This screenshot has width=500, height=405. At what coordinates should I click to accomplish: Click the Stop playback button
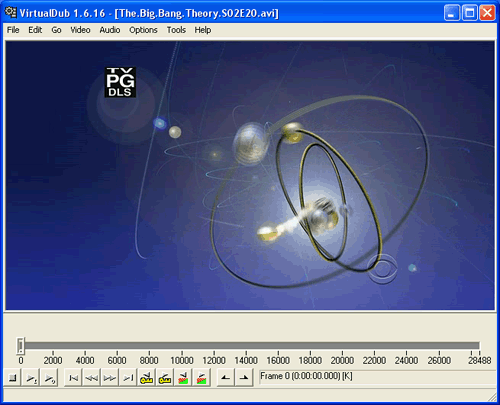pos(13,378)
